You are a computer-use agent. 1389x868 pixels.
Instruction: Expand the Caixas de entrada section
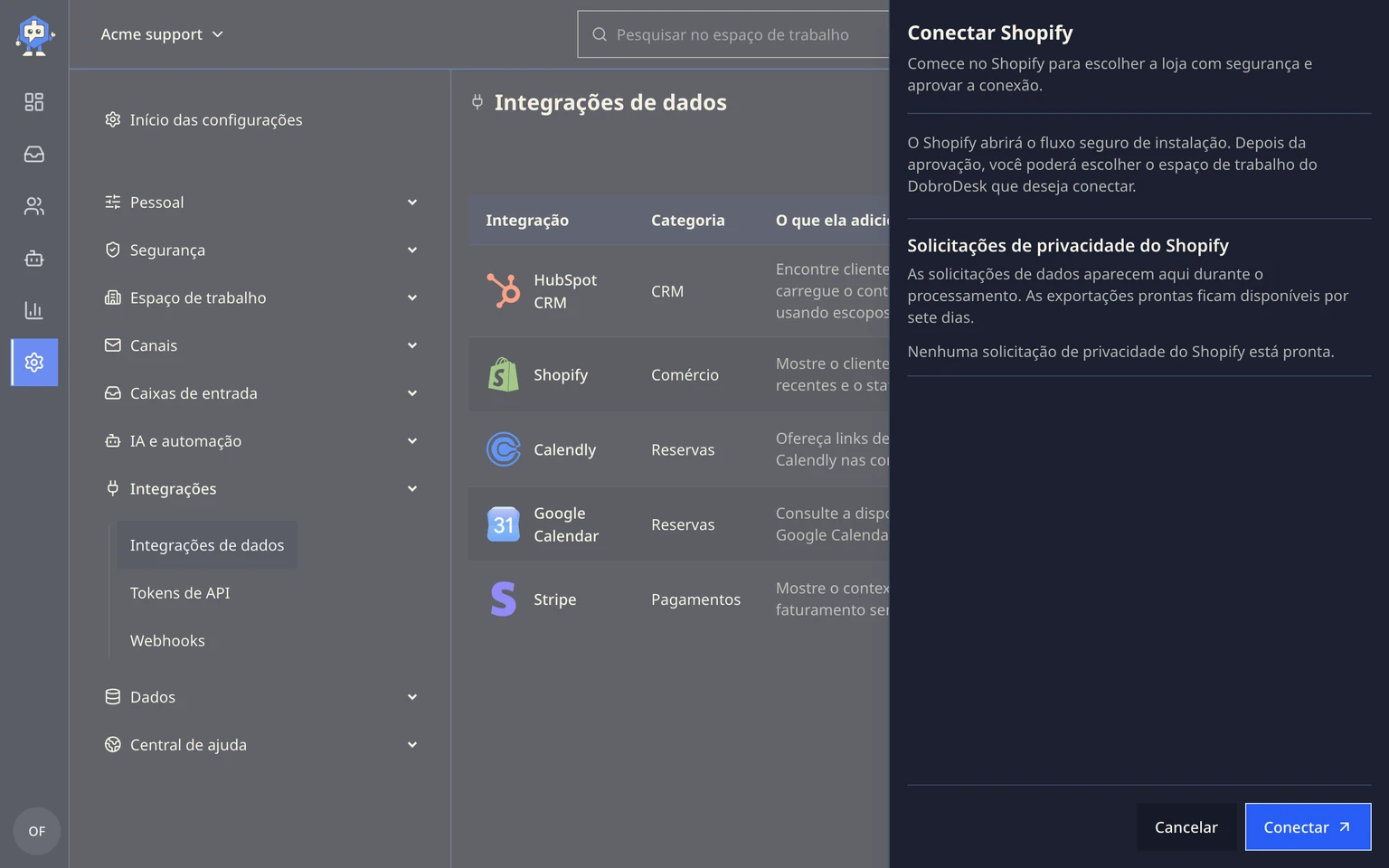pos(261,393)
